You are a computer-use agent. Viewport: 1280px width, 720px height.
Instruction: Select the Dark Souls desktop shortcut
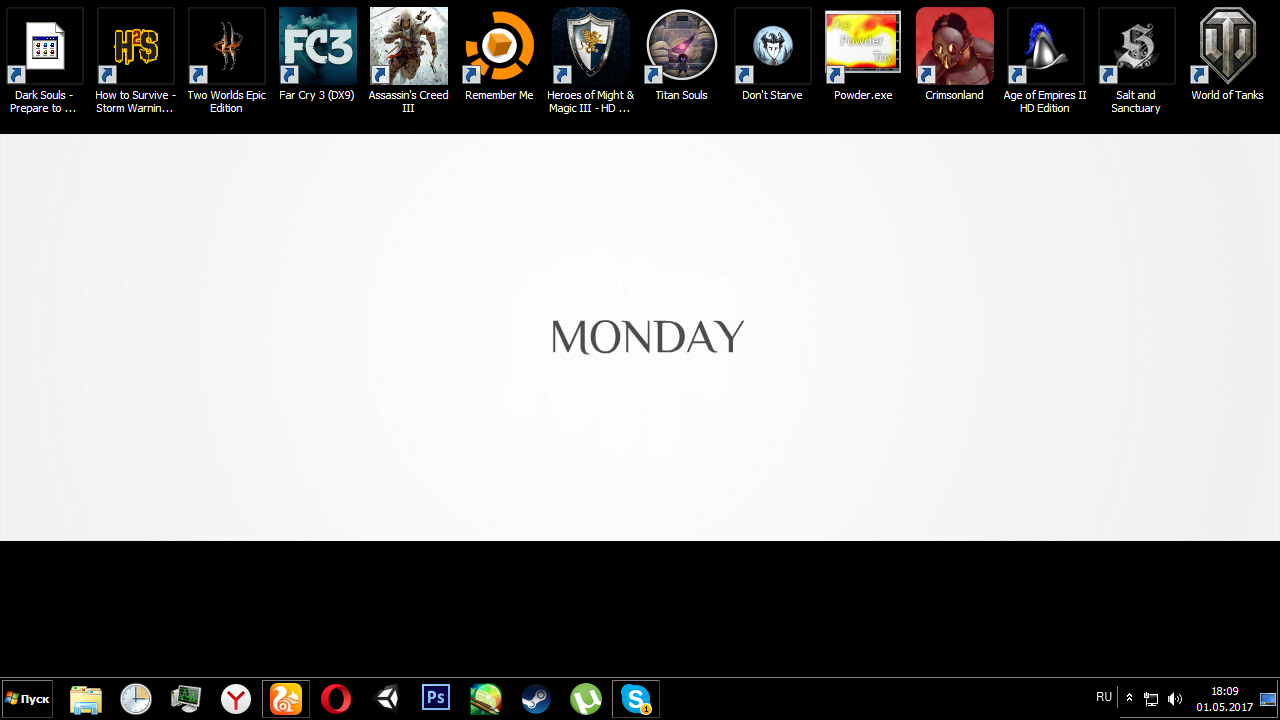tap(44, 60)
